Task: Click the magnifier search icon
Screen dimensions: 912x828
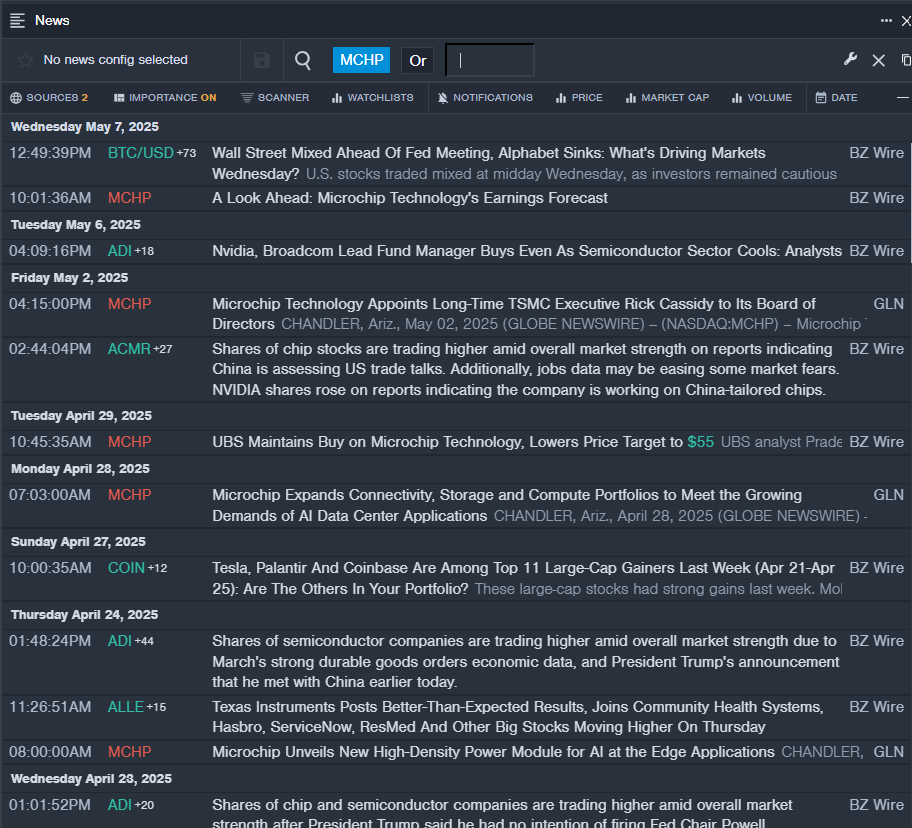Action: (303, 60)
